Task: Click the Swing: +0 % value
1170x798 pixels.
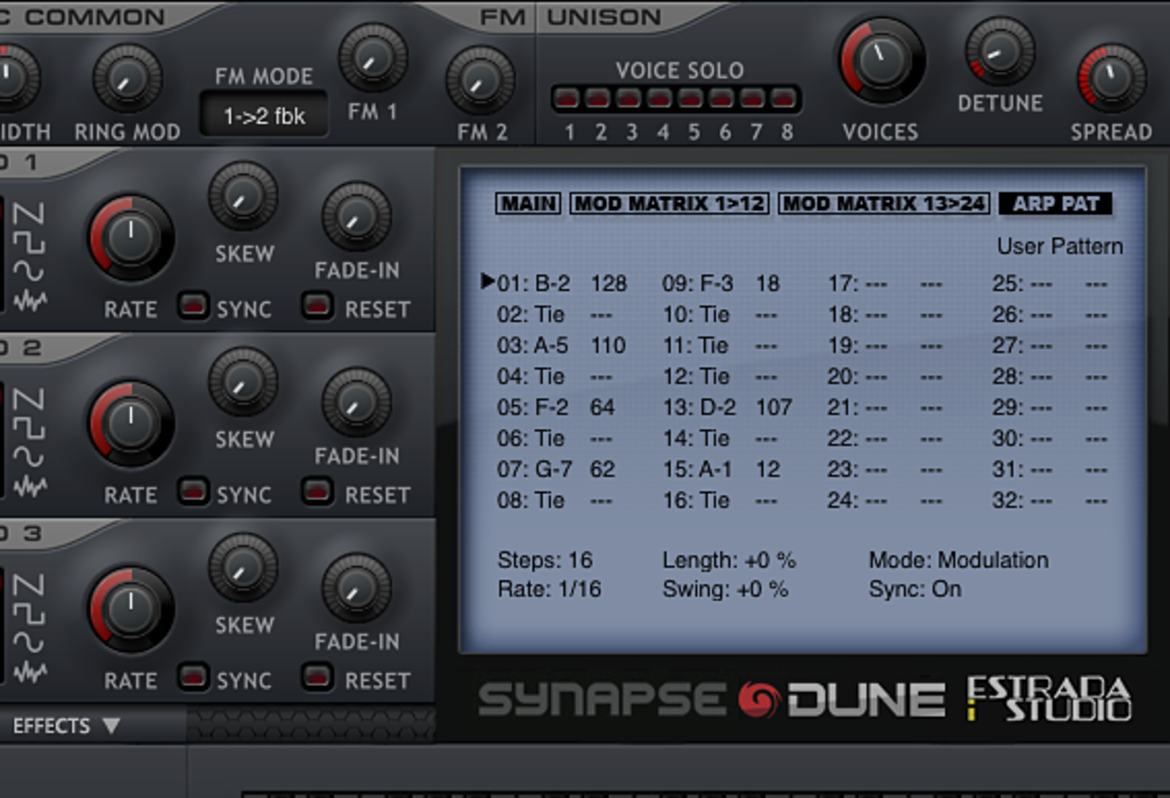Action: (x=725, y=589)
